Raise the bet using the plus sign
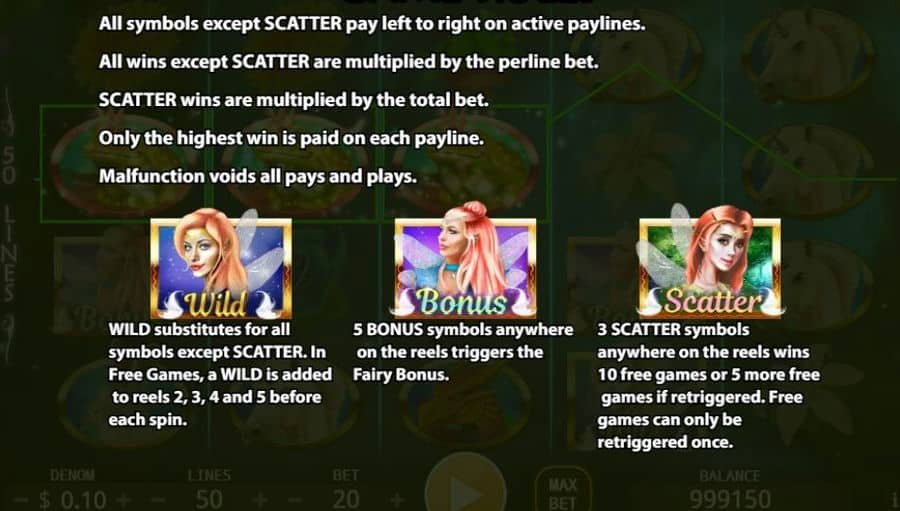Image resolution: width=900 pixels, height=511 pixels. pyautogui.click(x=397, y=500)
